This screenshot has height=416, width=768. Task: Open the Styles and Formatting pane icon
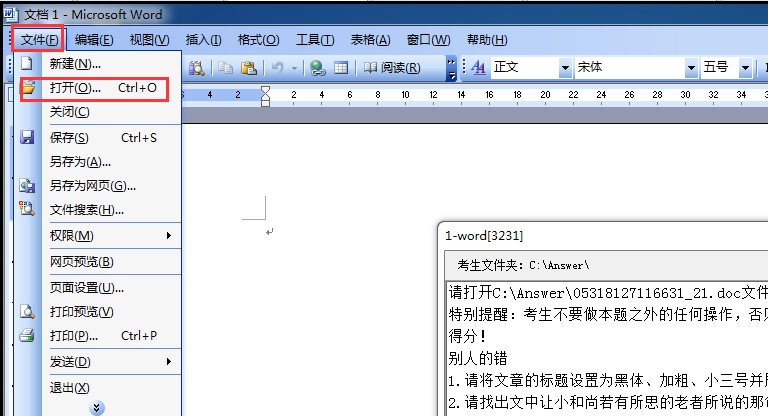pos(477,68)
